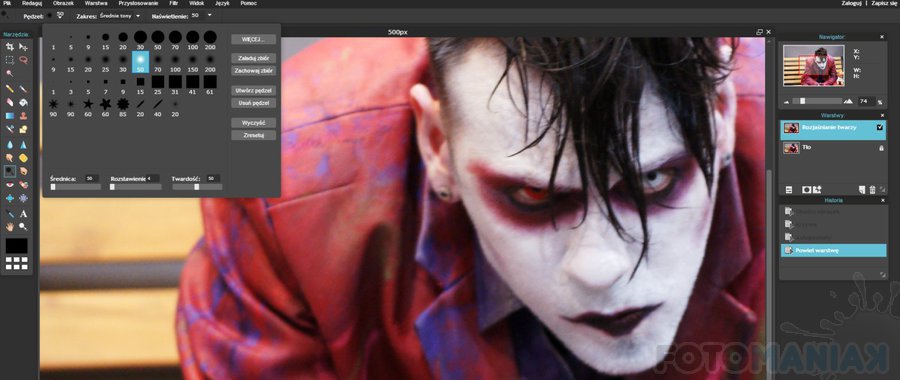Select the Zoom magnifier tool
This screenshot has width=900, height=380.
coord(23,227)
